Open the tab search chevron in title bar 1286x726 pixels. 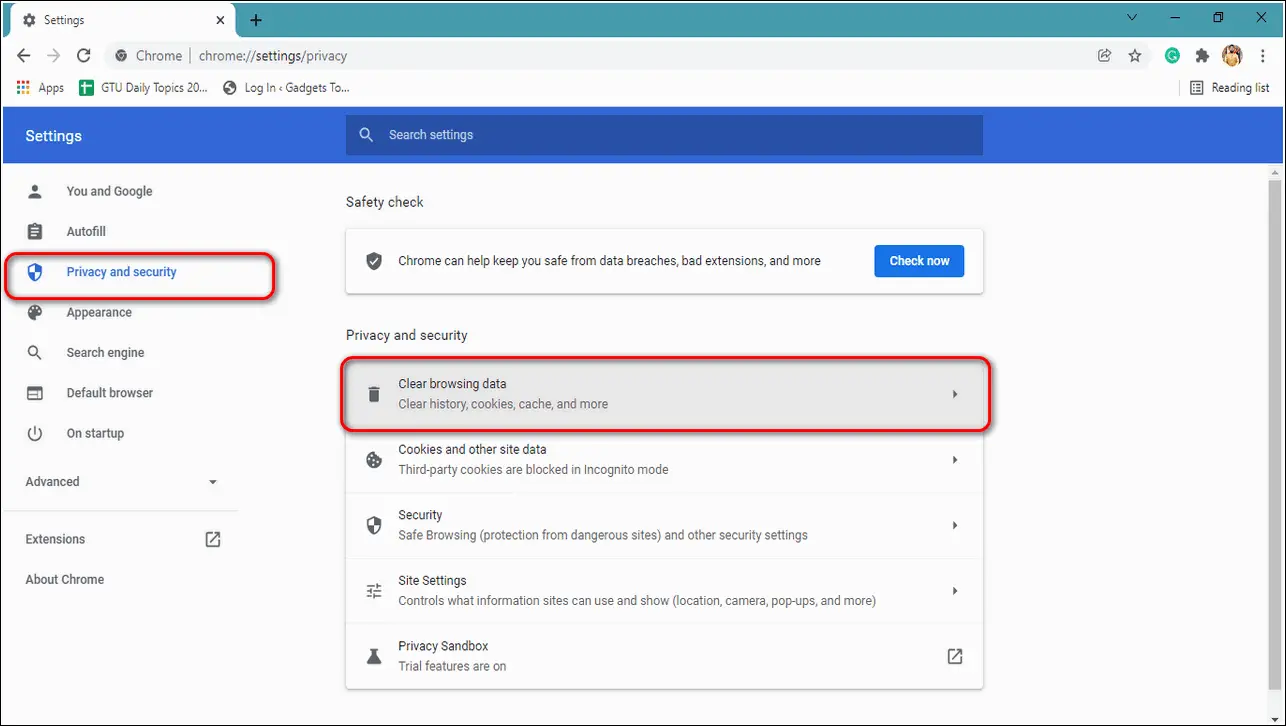click(x=1132, y=17)
